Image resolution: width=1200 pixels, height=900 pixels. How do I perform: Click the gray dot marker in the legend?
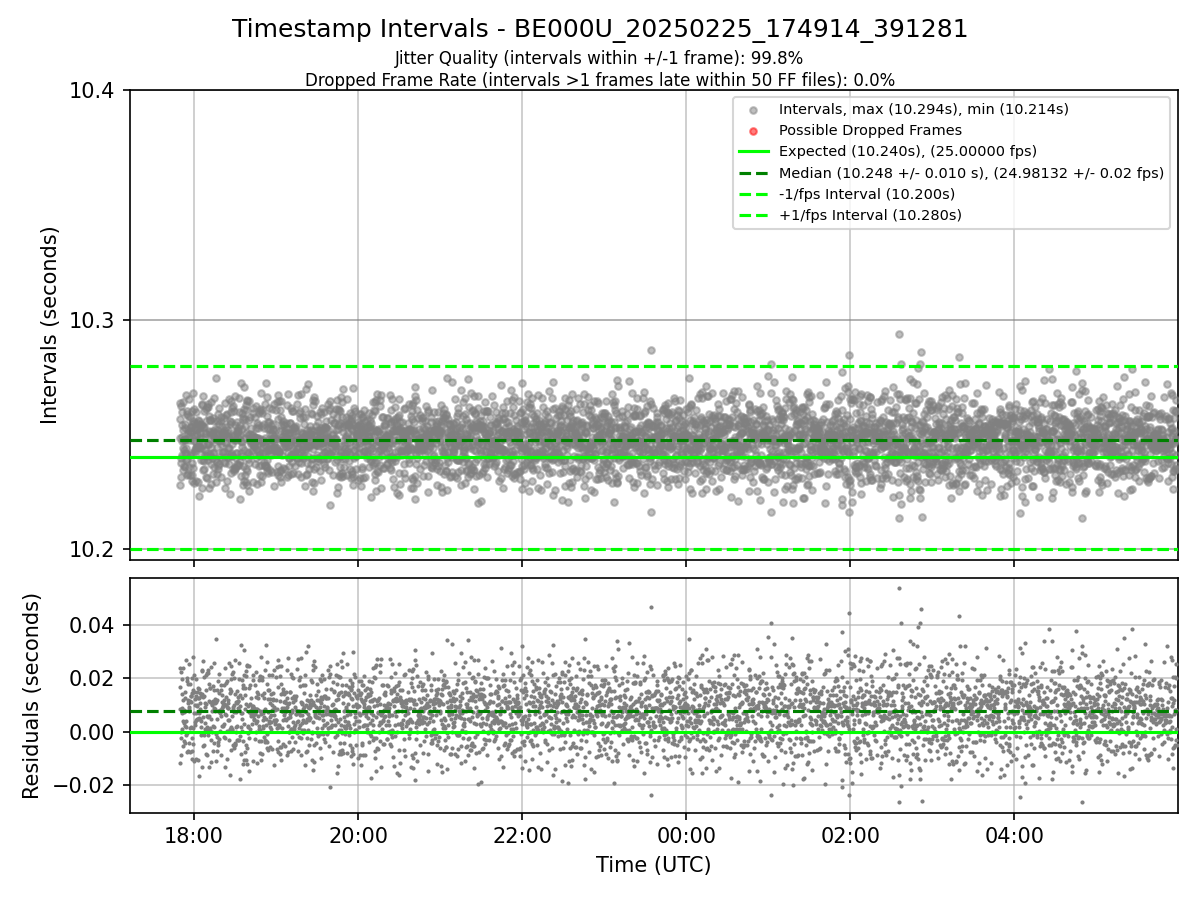(754, 110)
